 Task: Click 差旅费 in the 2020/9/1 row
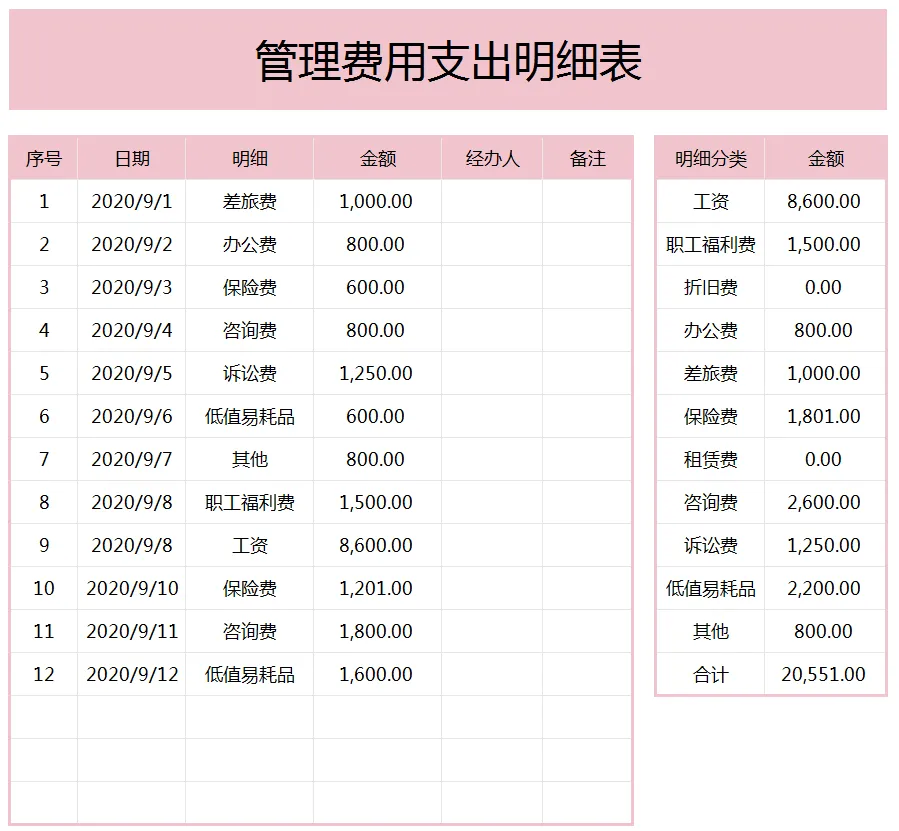[249, 201]
